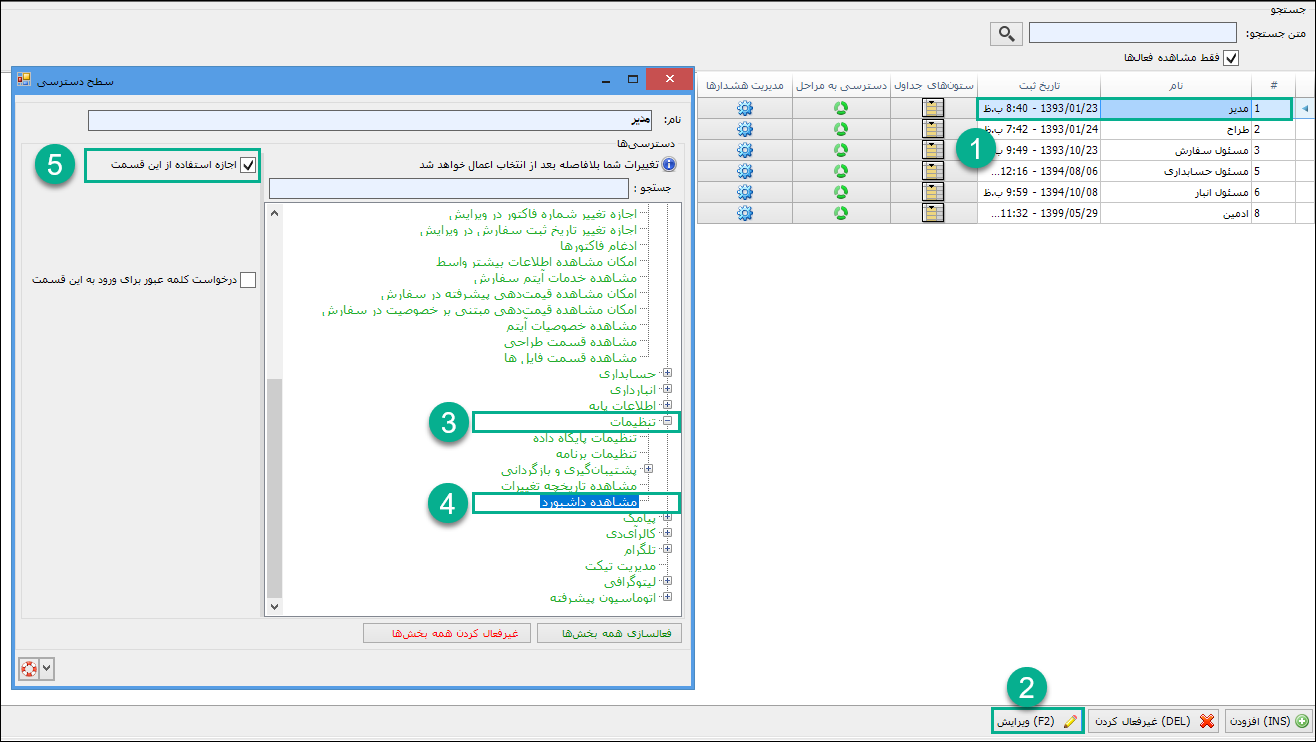Open table columns icon for مسئول سفارش row
This screenshot has width=1316, height=742.
point(933,150)
